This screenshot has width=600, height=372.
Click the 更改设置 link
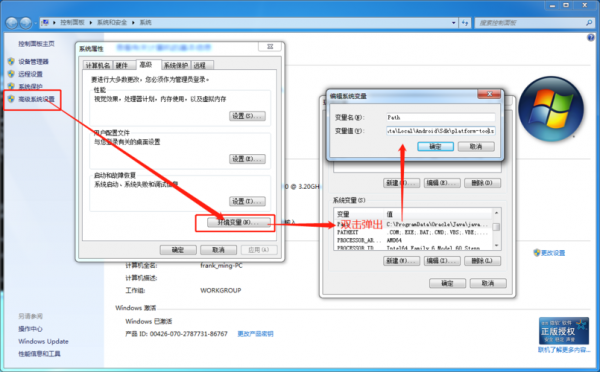pos(553,253)
